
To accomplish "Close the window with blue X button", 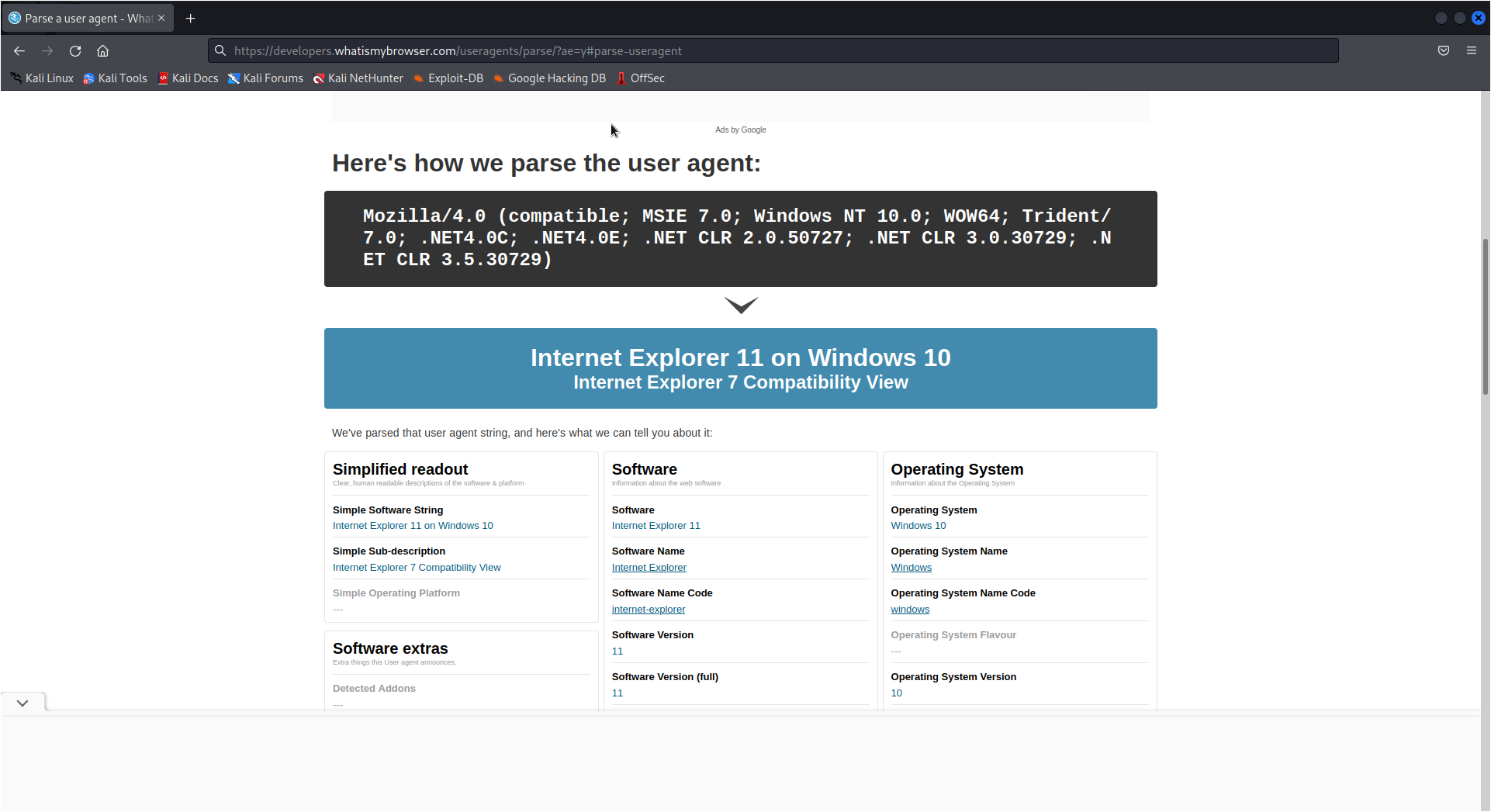I will tap(1479, 18).
